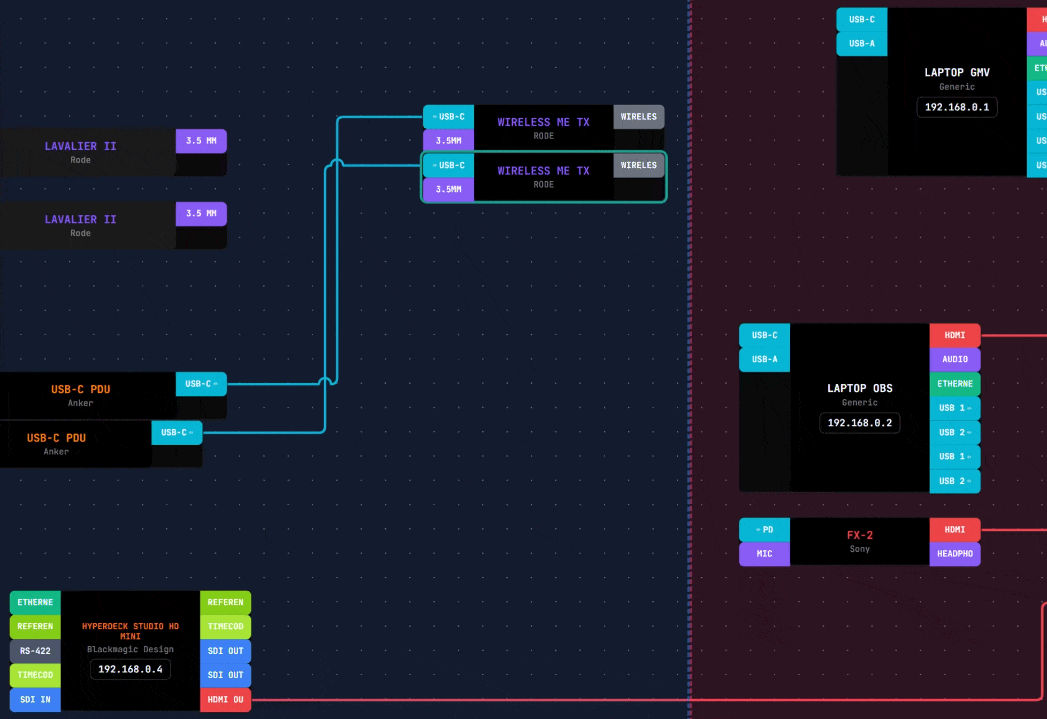
Task: Select the unselected Wireless ME TX node title
Action: click(543, 122)
